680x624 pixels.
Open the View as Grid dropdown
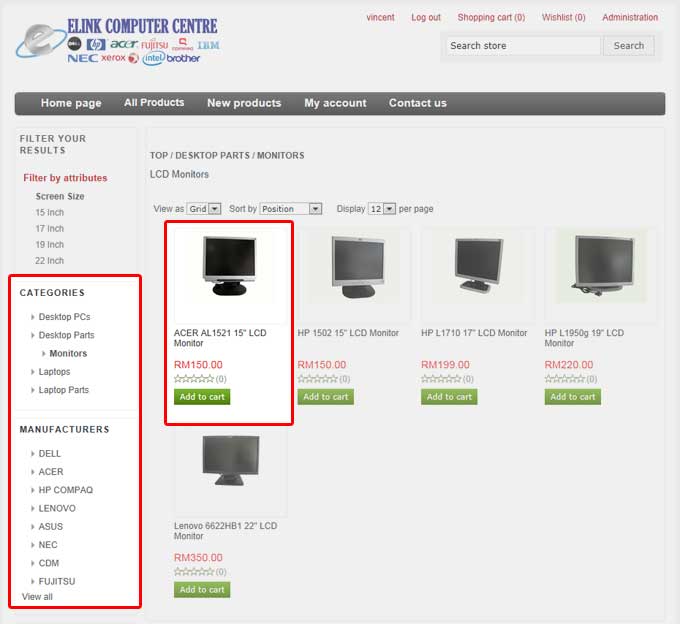point(204,209)
